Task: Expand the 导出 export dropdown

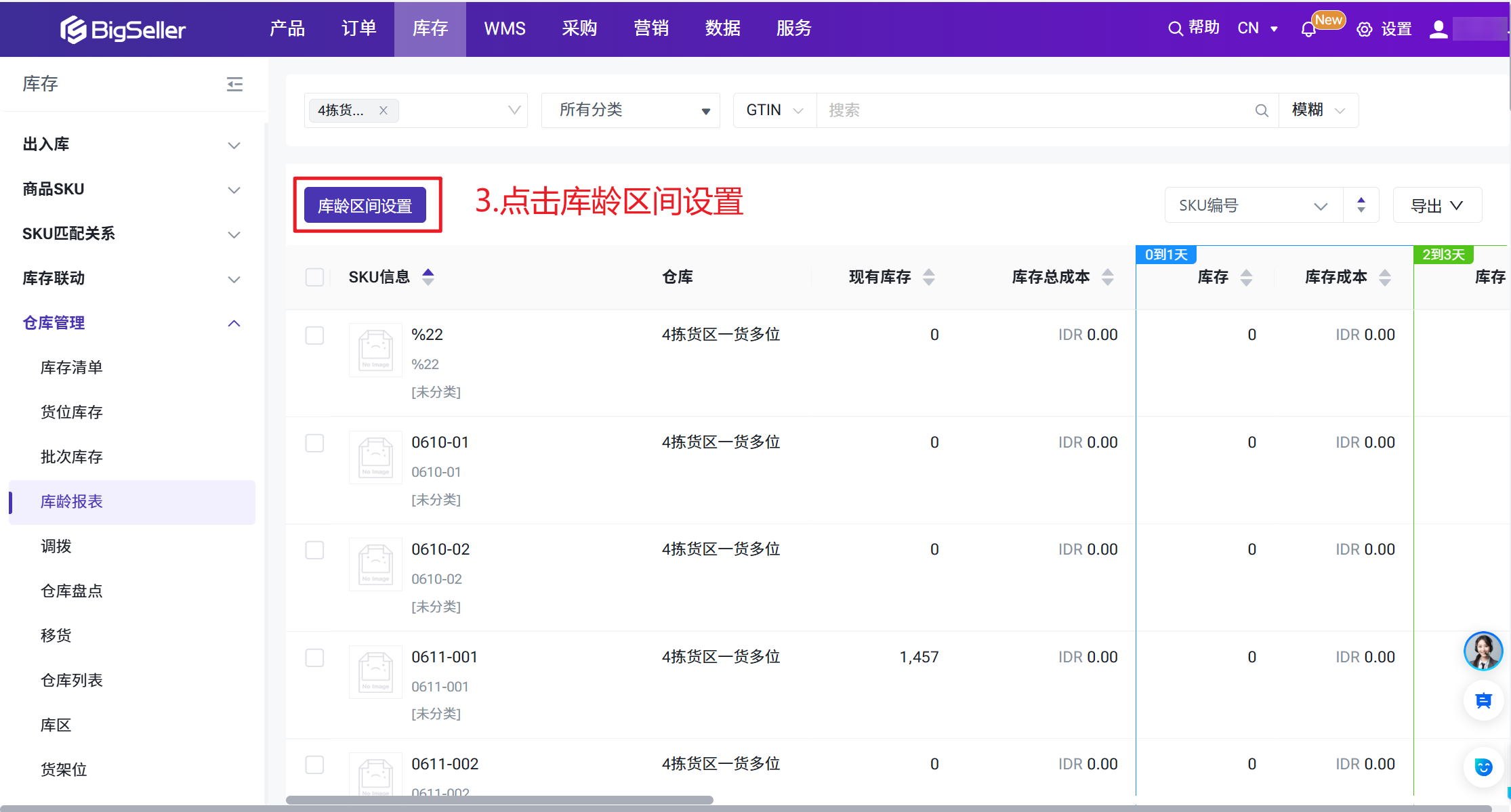Action: point(1436,206)
